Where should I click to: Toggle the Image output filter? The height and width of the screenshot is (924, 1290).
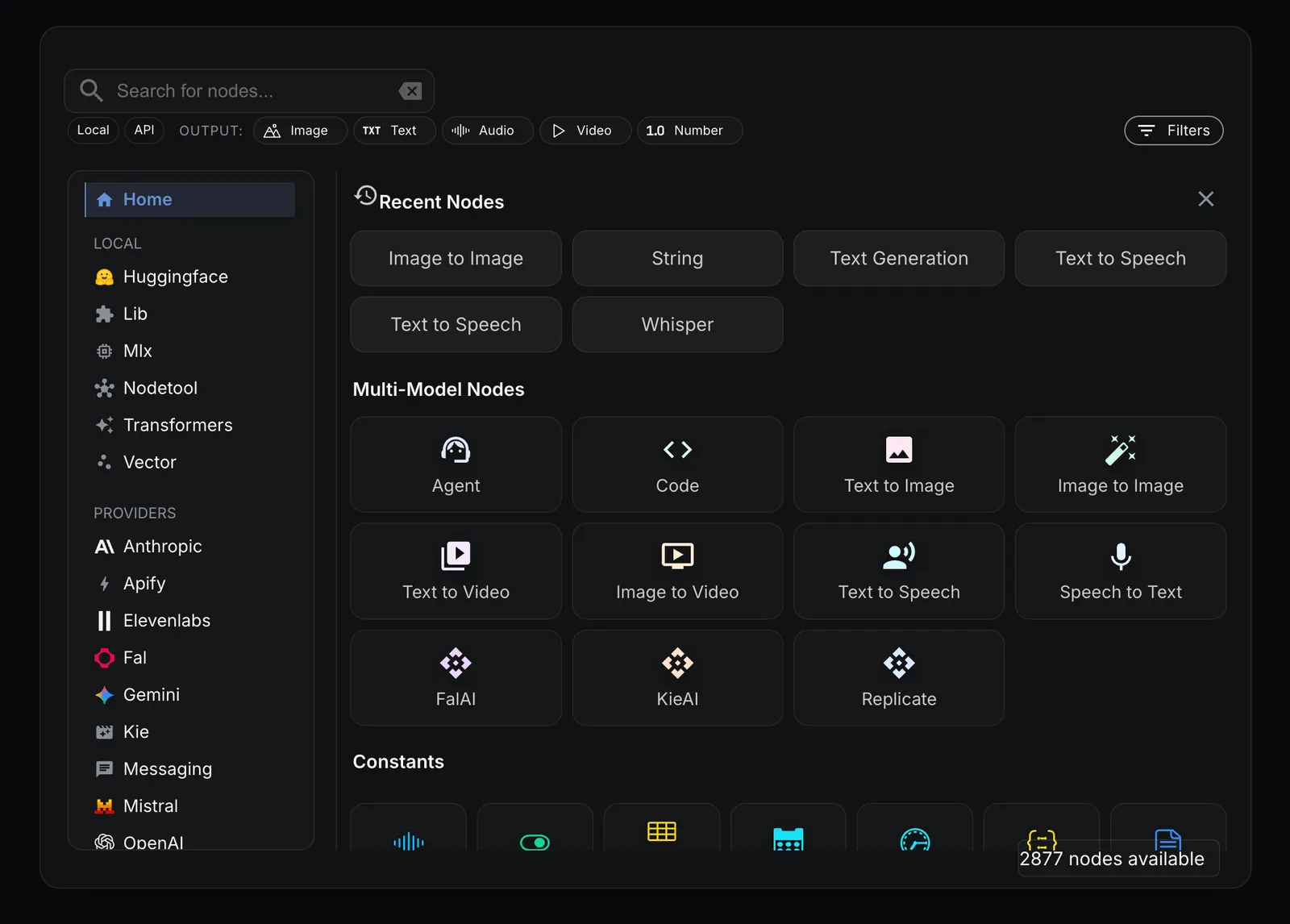[300, 131]
